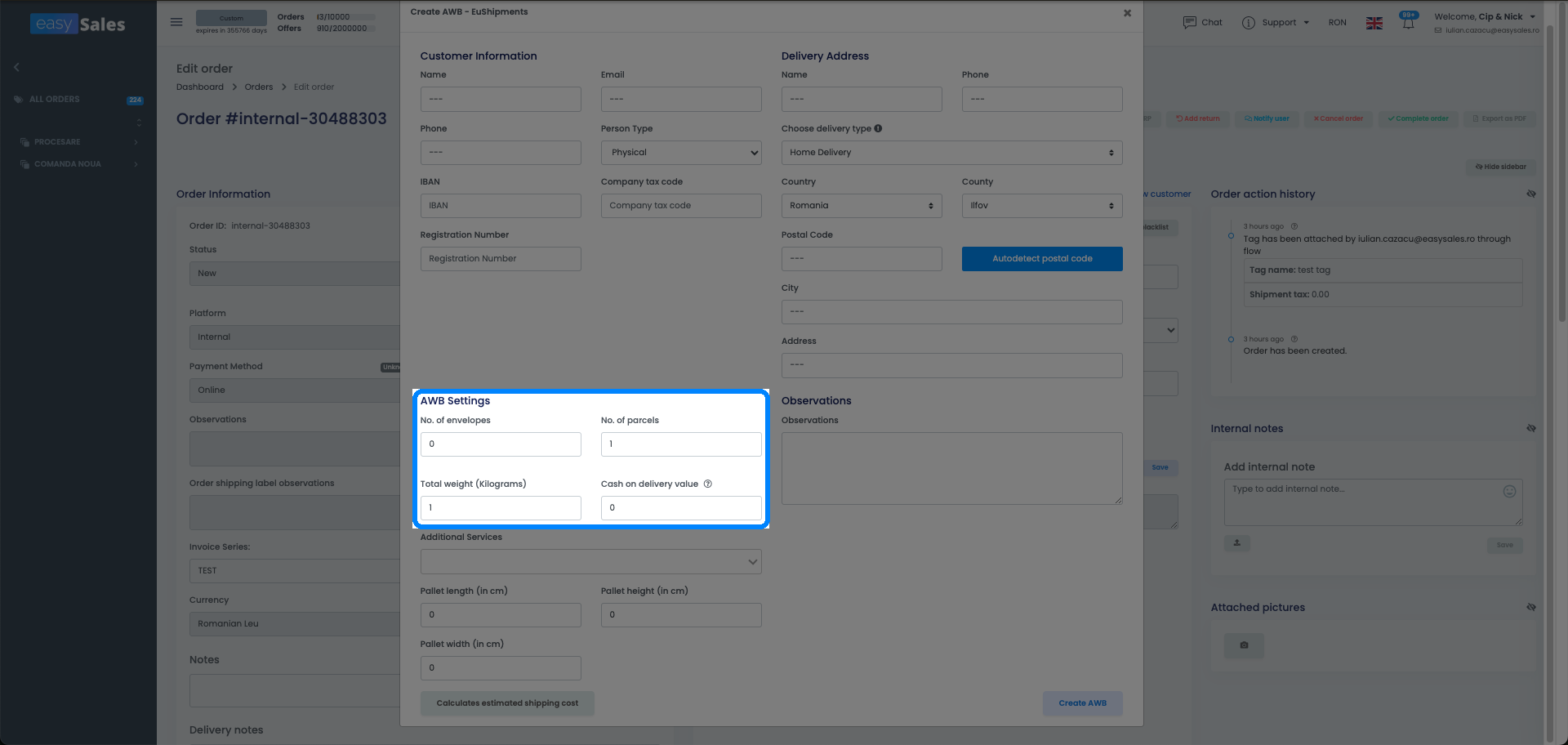The height and width of the screenshot is (745, 1568).
Task: Click the No. of envelopes field
Action: pyautogui.click(x=501, y=444)
